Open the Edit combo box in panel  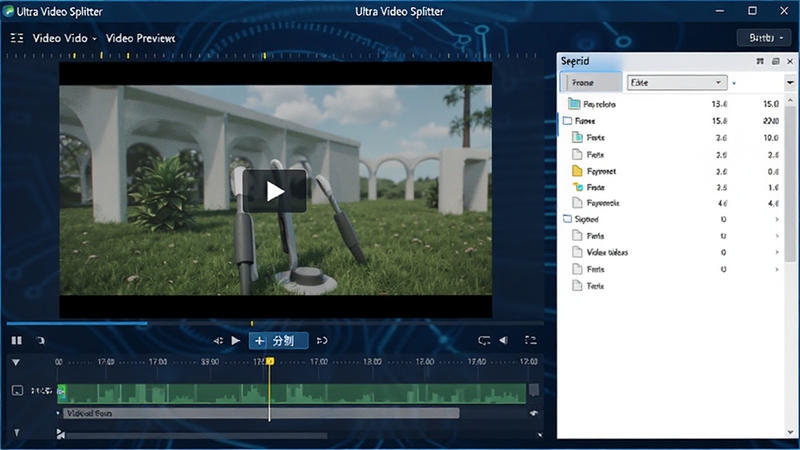tap(677, 83)
